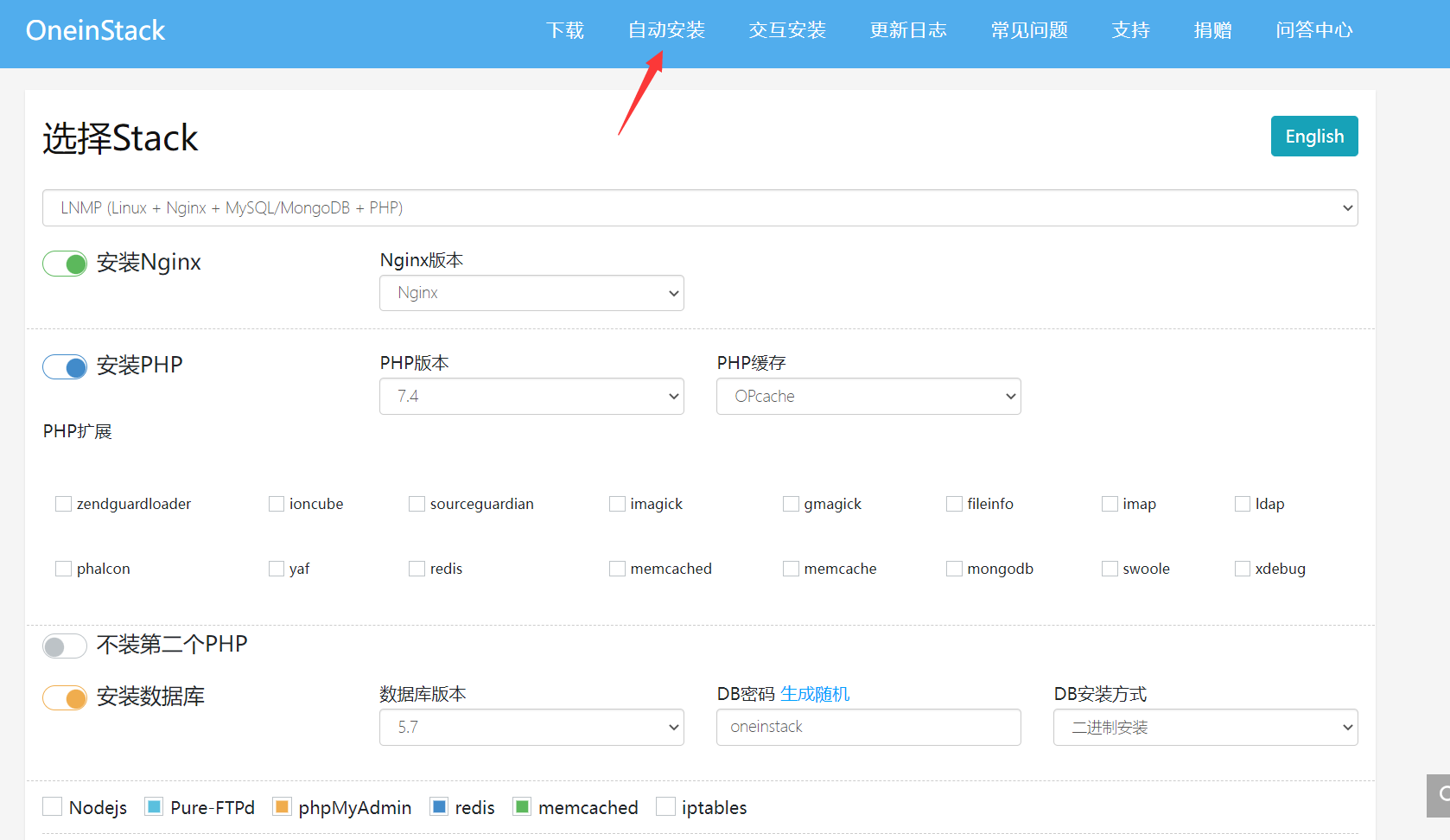Tick the gmagick extension checkbox
1450x840 pixels.
(x=791, y=504)
